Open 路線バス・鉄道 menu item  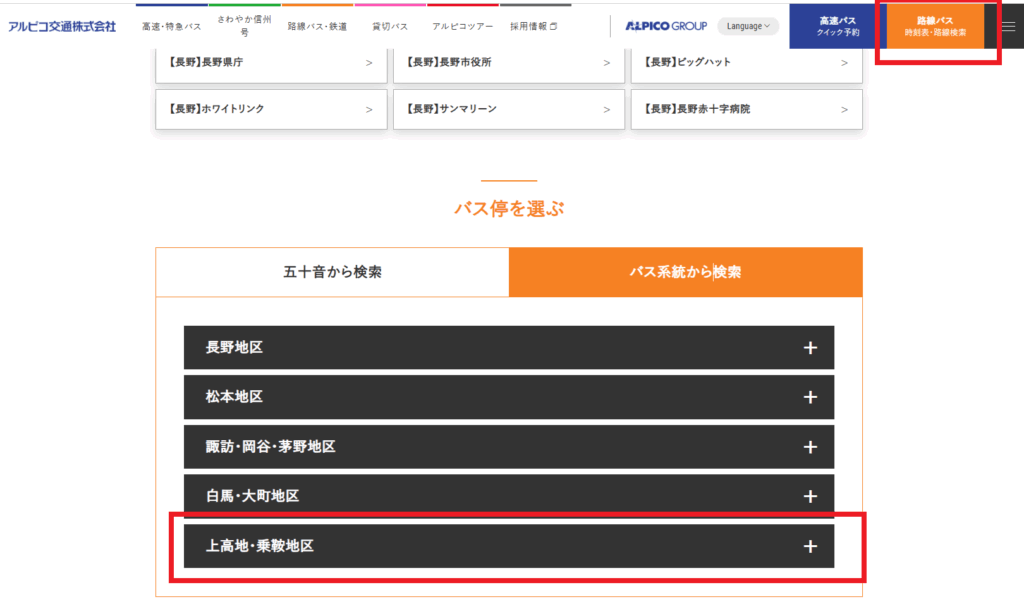(x=317, y=27)
